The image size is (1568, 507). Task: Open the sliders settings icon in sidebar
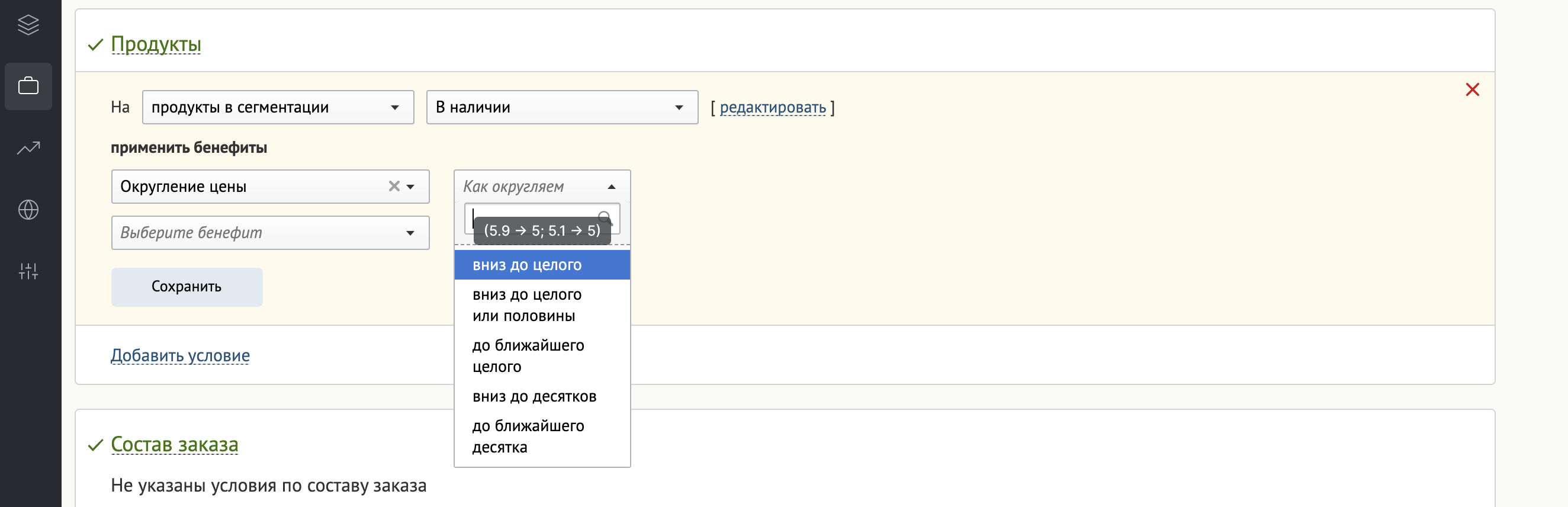coord(28,271)
